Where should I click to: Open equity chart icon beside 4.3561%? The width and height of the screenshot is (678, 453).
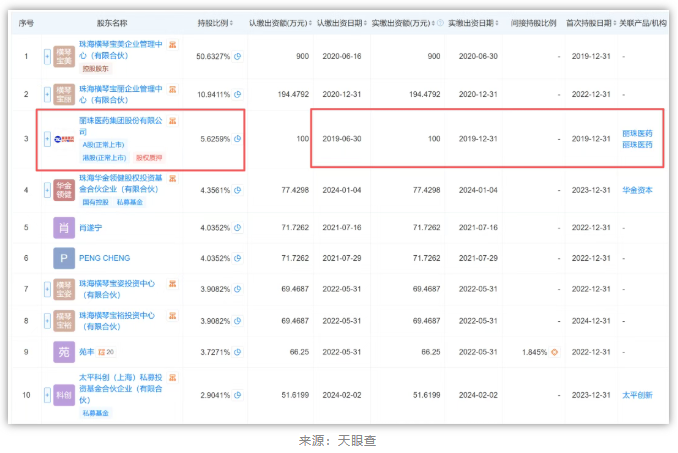[238, 187]
